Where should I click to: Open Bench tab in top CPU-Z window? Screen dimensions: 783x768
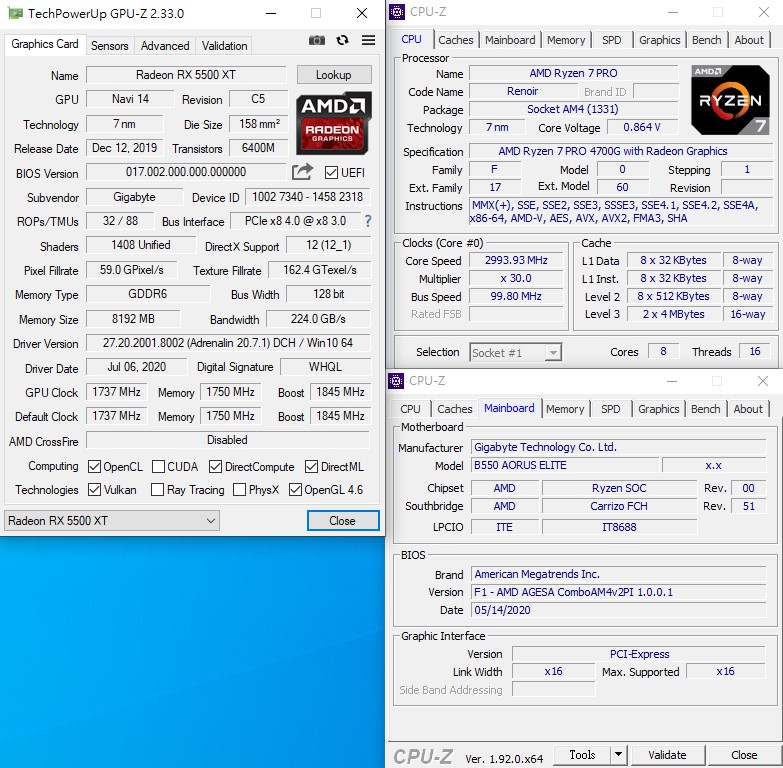[x=707, y=40]
